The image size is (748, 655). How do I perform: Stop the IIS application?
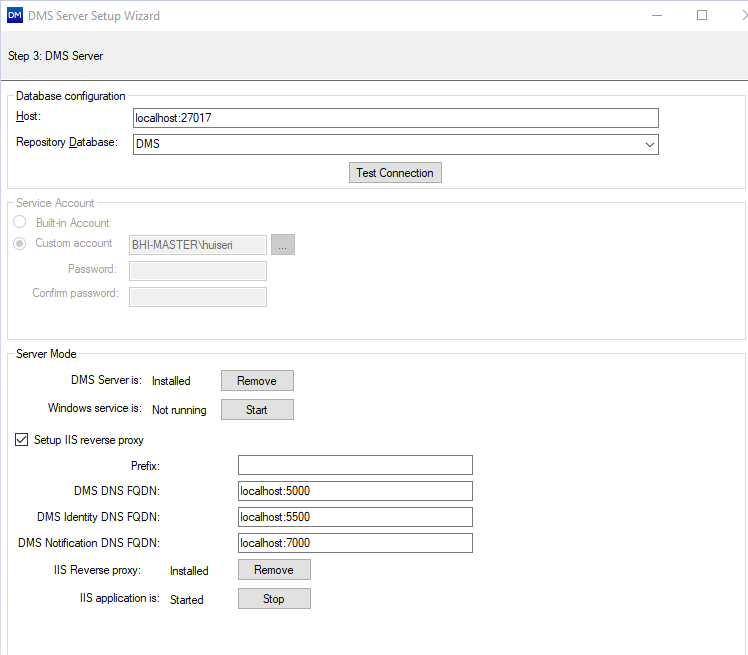274,599
